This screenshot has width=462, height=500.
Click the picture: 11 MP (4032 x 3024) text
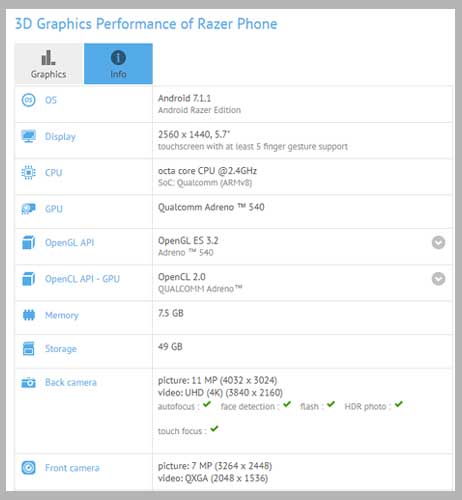point(217,380)
